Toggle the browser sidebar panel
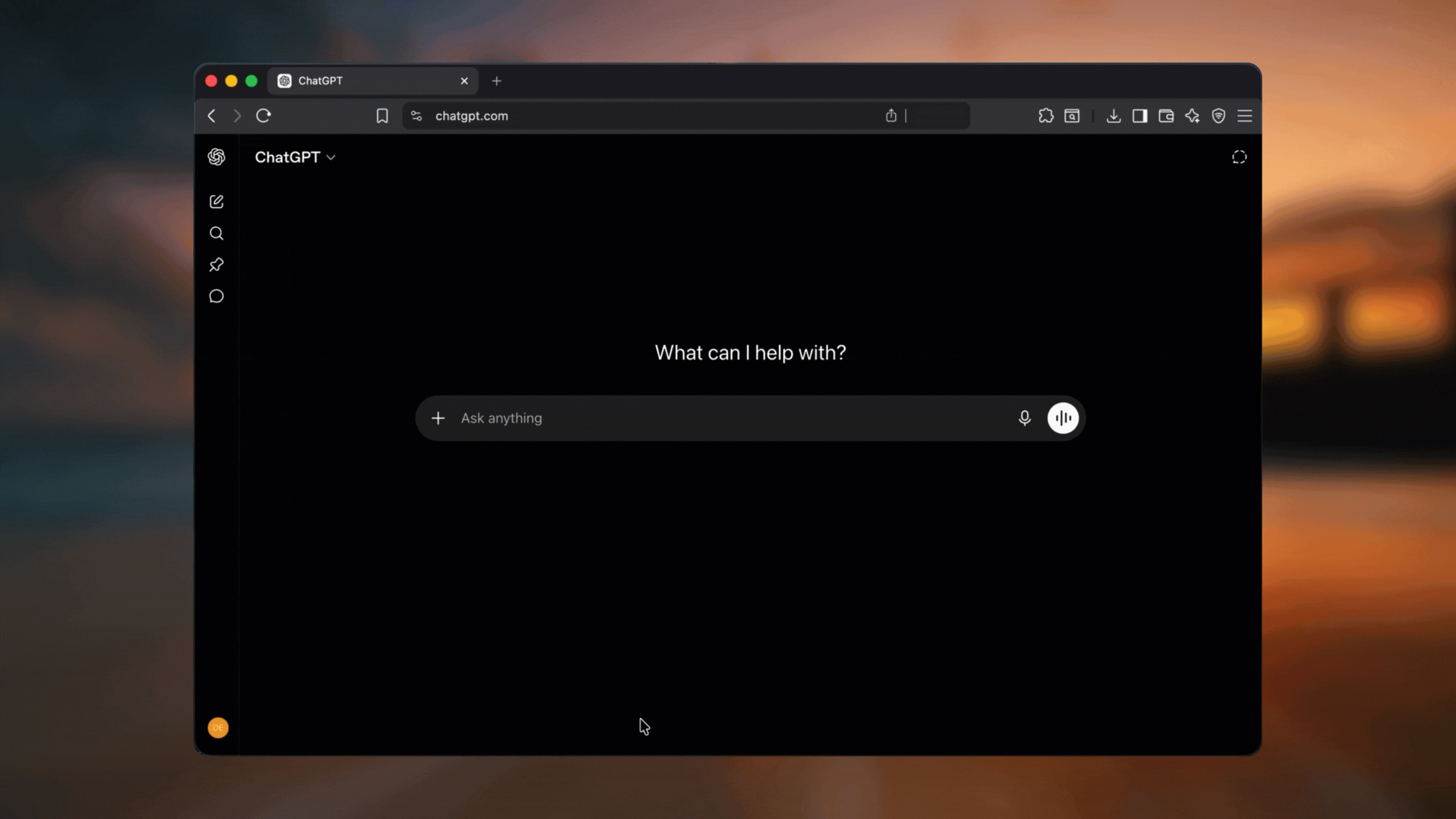 coord(1139,116)
